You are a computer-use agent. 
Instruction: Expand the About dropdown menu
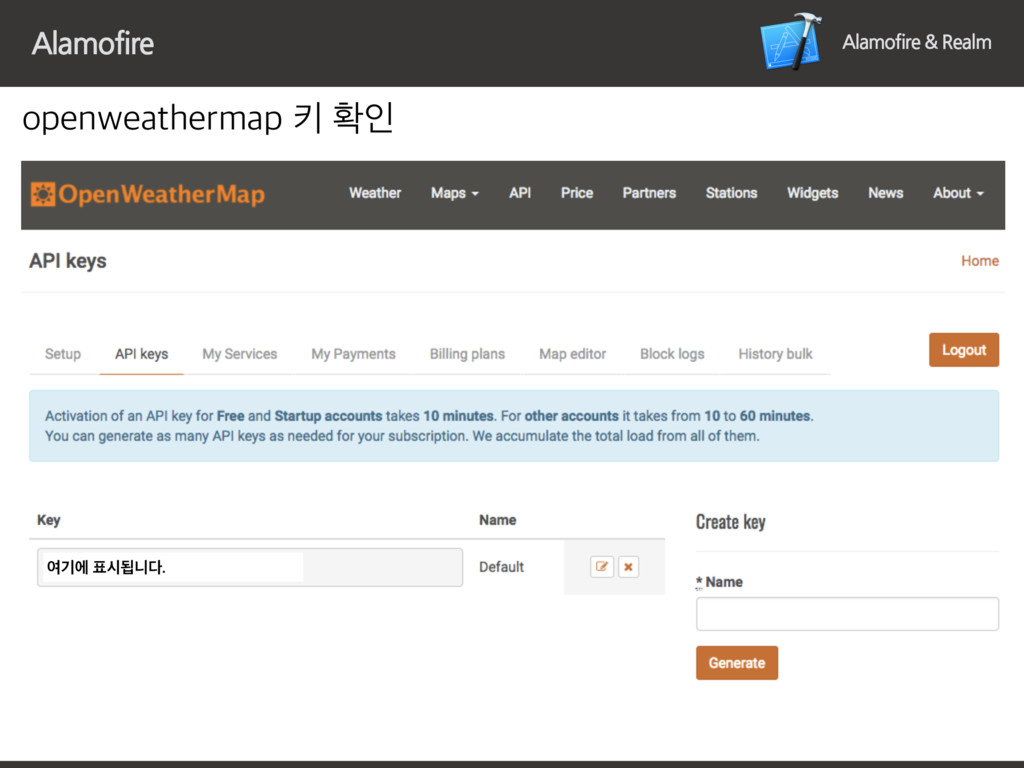(958, 193)
